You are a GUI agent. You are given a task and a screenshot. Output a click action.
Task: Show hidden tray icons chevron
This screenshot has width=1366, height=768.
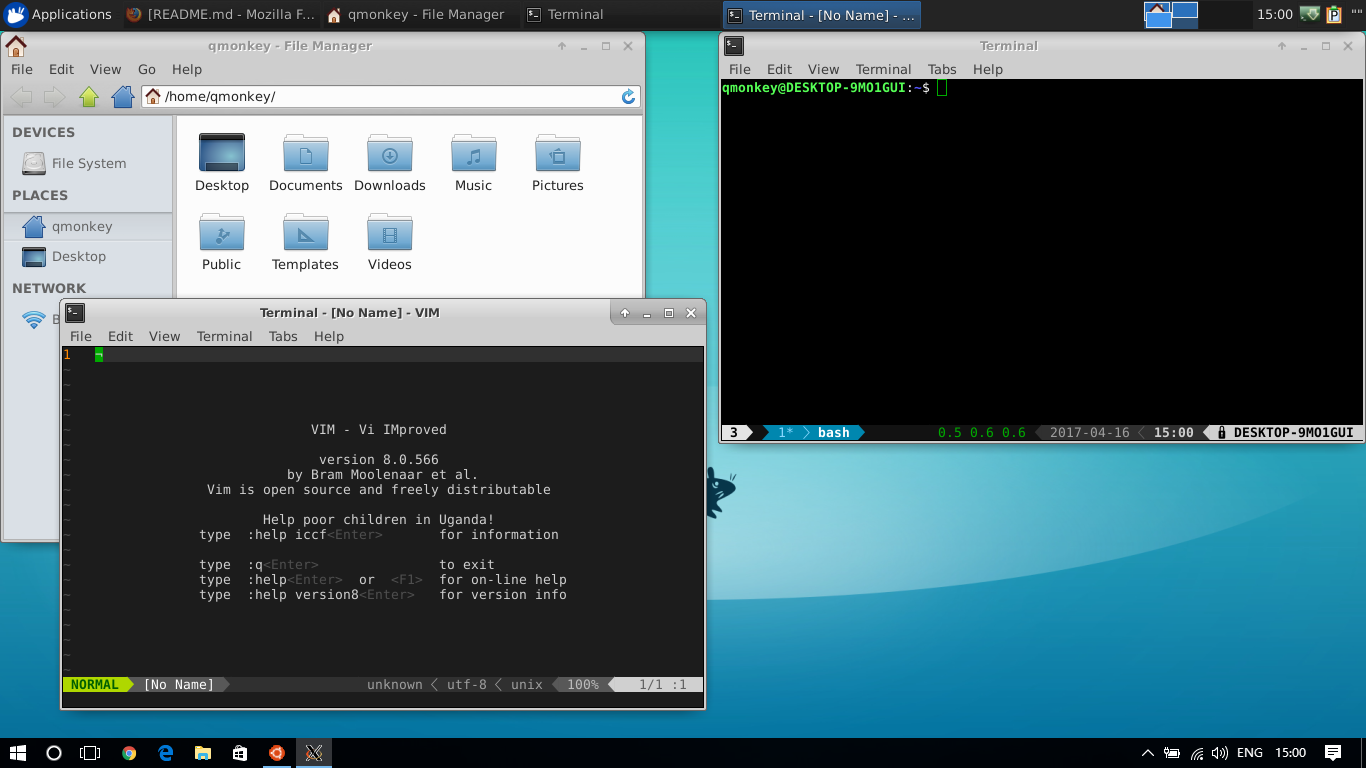click(1147, 753)
